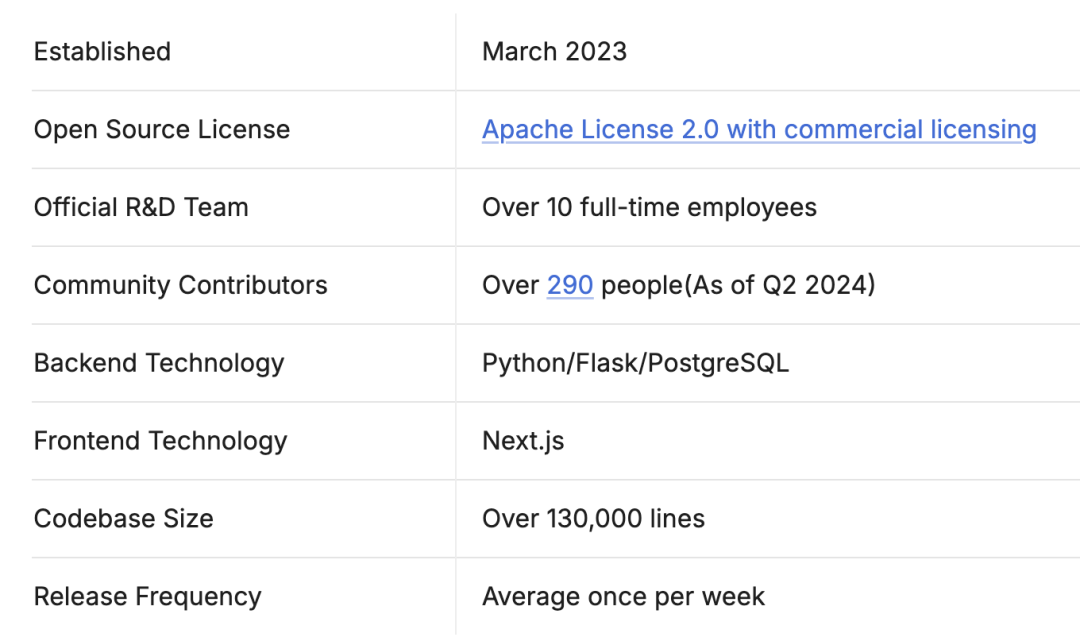Select the 'Python/Flask/PostgreSQL' value

[x=636, y=363]
